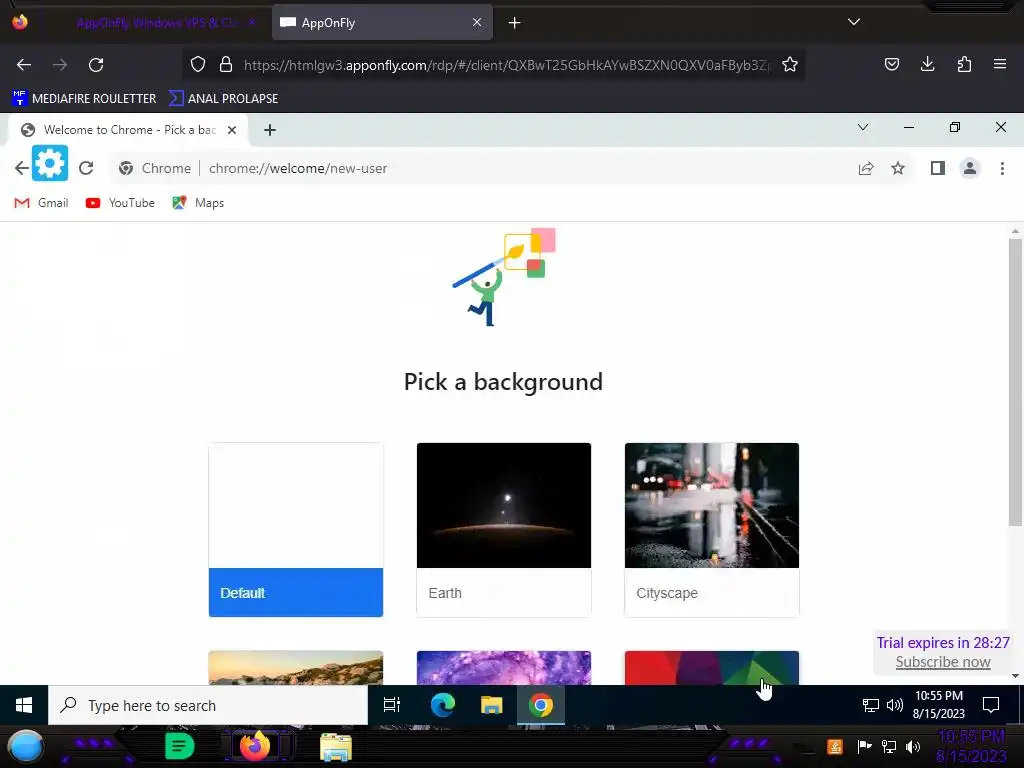This screenshot has width=1024, height=768.
Task: Open Firefox downloads panel
Action: pyautogui.click(x=927, y=64)
